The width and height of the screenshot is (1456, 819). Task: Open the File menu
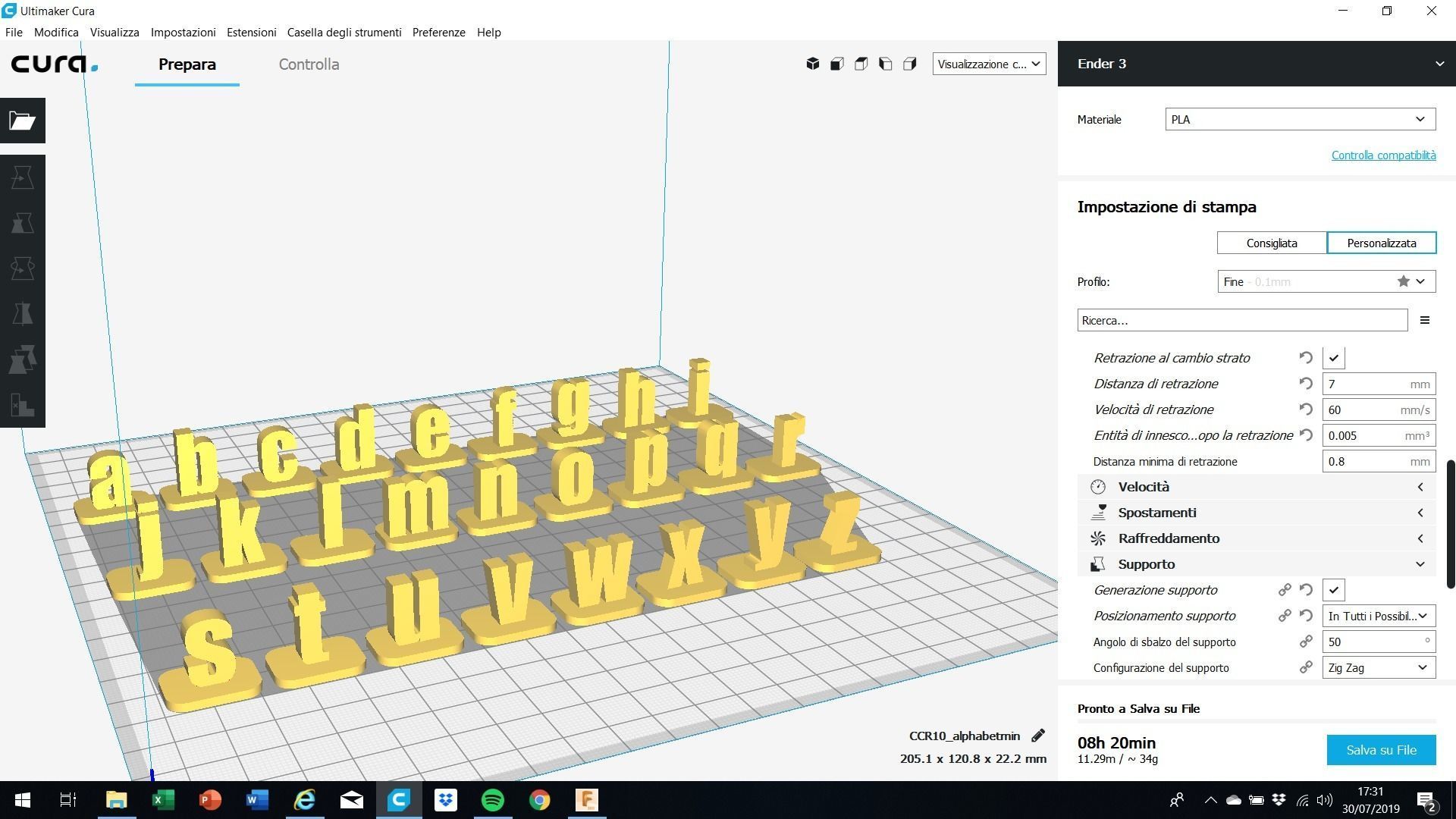coord(14,32)
